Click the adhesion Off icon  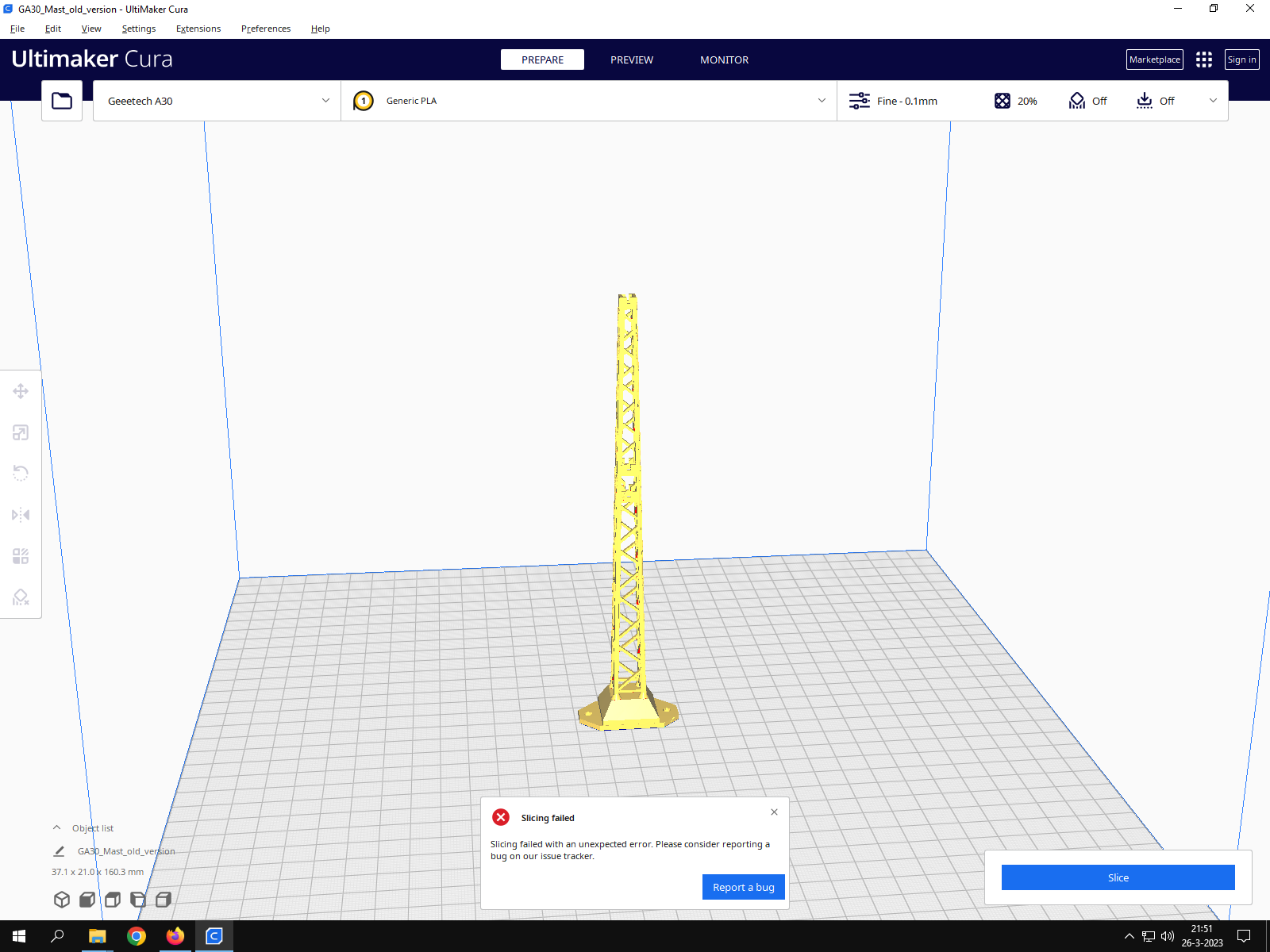coord(1145,101)
